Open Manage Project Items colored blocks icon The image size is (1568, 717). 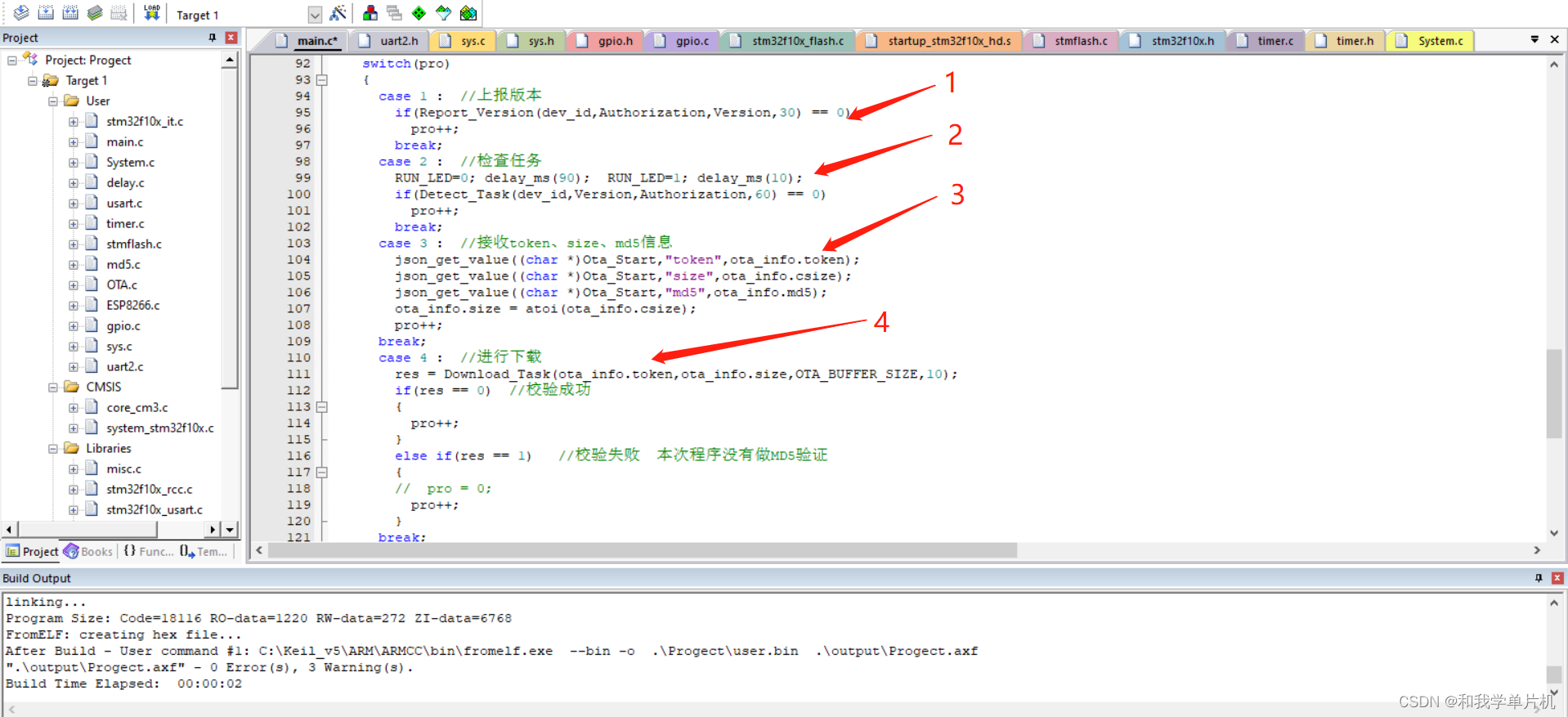click(x=370, y=13)
